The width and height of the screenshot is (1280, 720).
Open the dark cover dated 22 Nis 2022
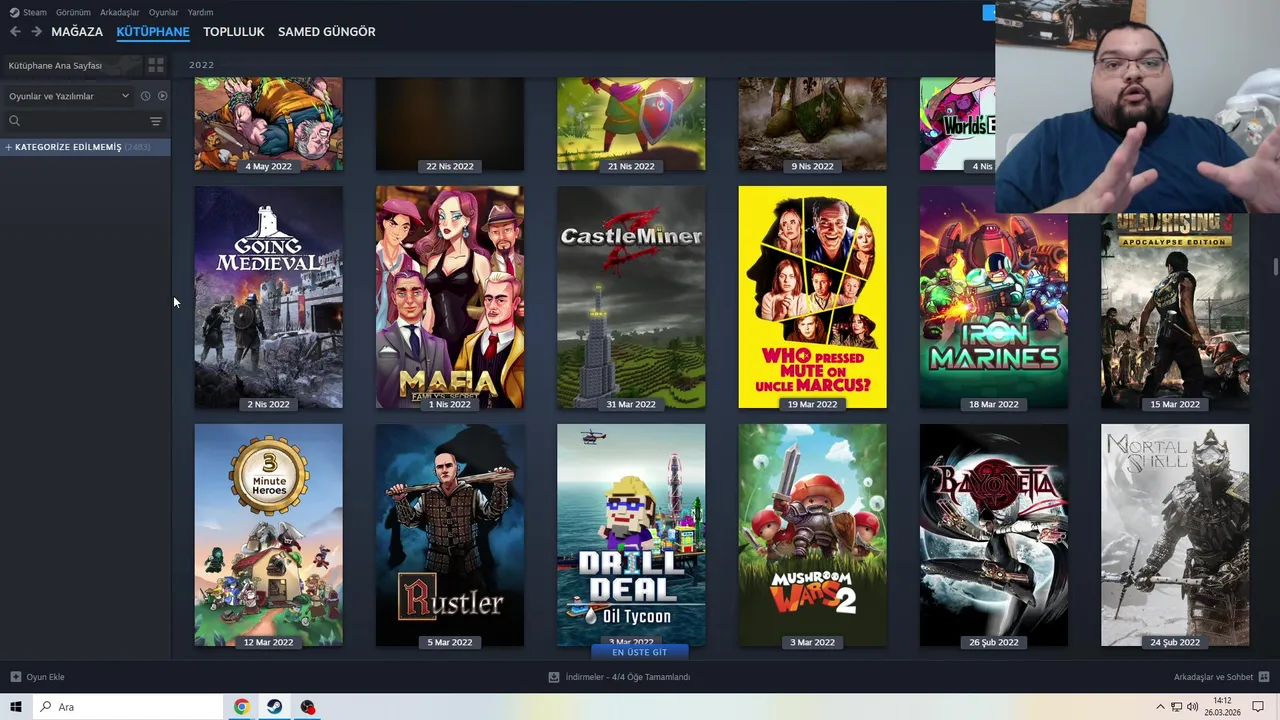pos(449,124)
